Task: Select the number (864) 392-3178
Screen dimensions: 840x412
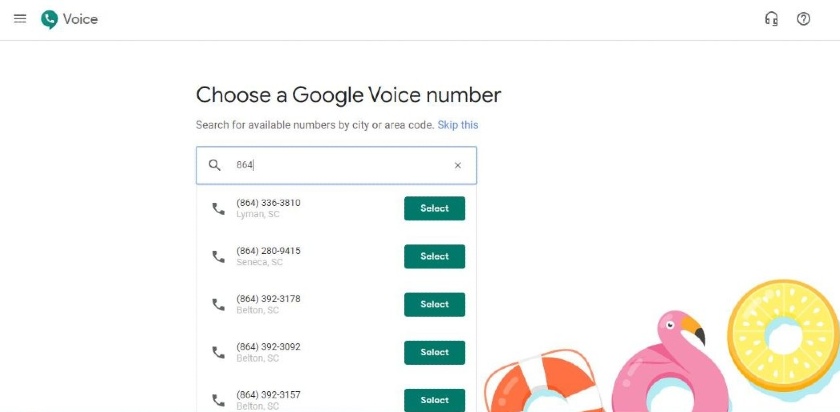Action: [434, 304]
